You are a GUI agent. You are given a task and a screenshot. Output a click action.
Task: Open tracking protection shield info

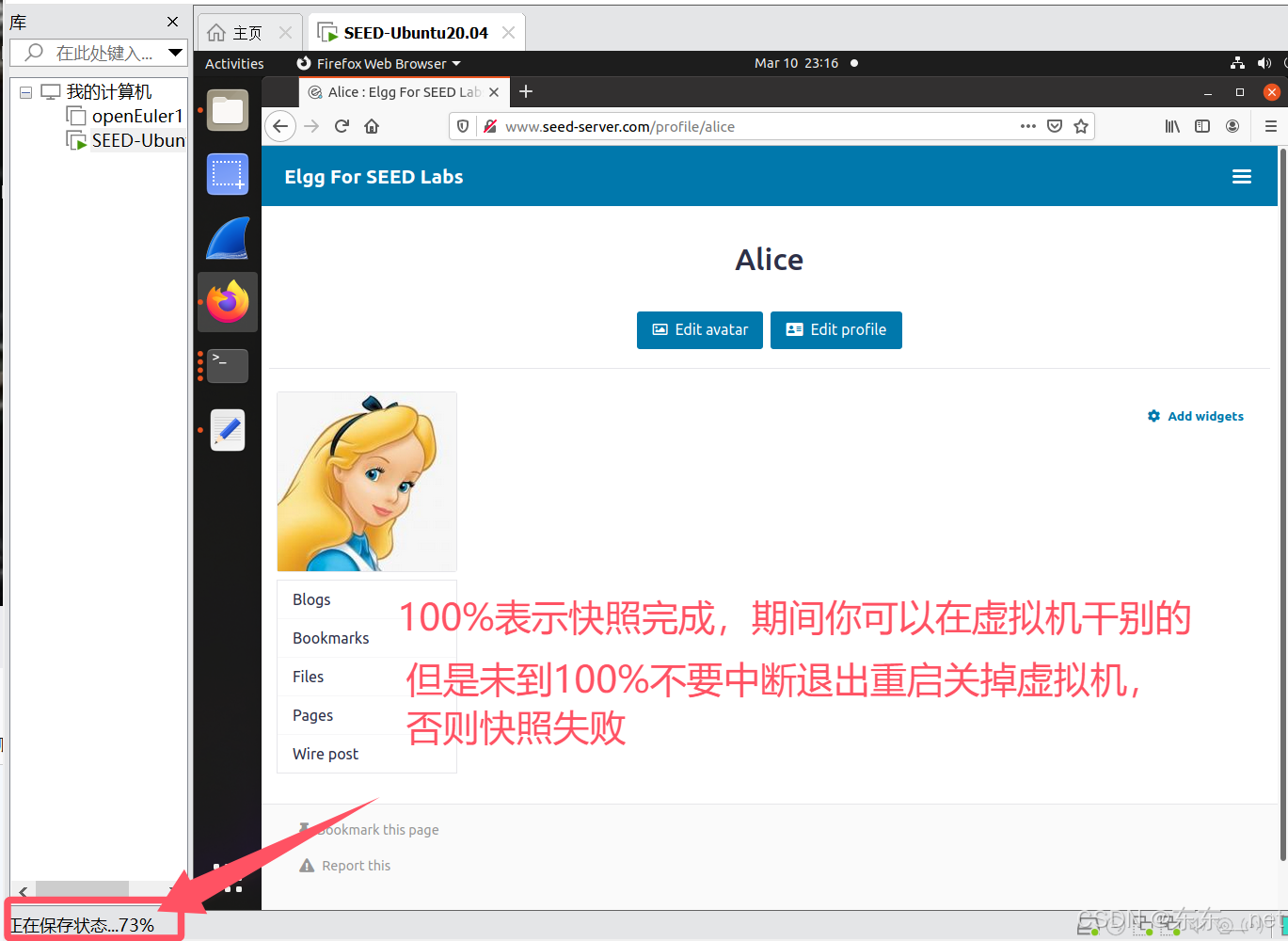[462, 126]
